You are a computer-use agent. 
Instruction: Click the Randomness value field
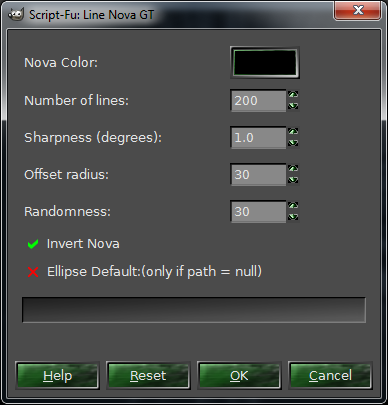click(258, 211)
